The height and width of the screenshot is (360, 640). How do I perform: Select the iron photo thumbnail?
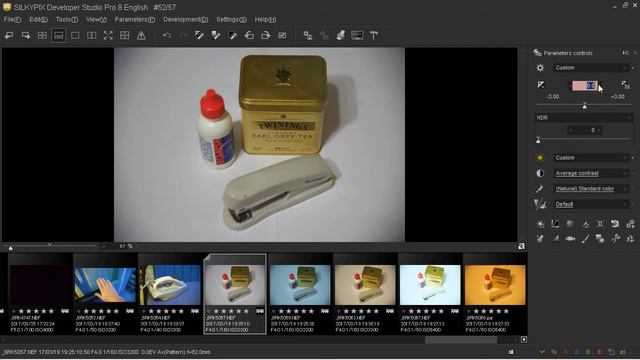[x=170, y=285]
